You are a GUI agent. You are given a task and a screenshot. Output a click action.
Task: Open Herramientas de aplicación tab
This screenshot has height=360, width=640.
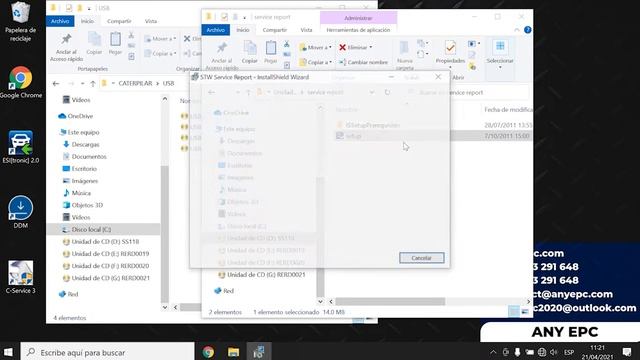(x=358, y=30)
